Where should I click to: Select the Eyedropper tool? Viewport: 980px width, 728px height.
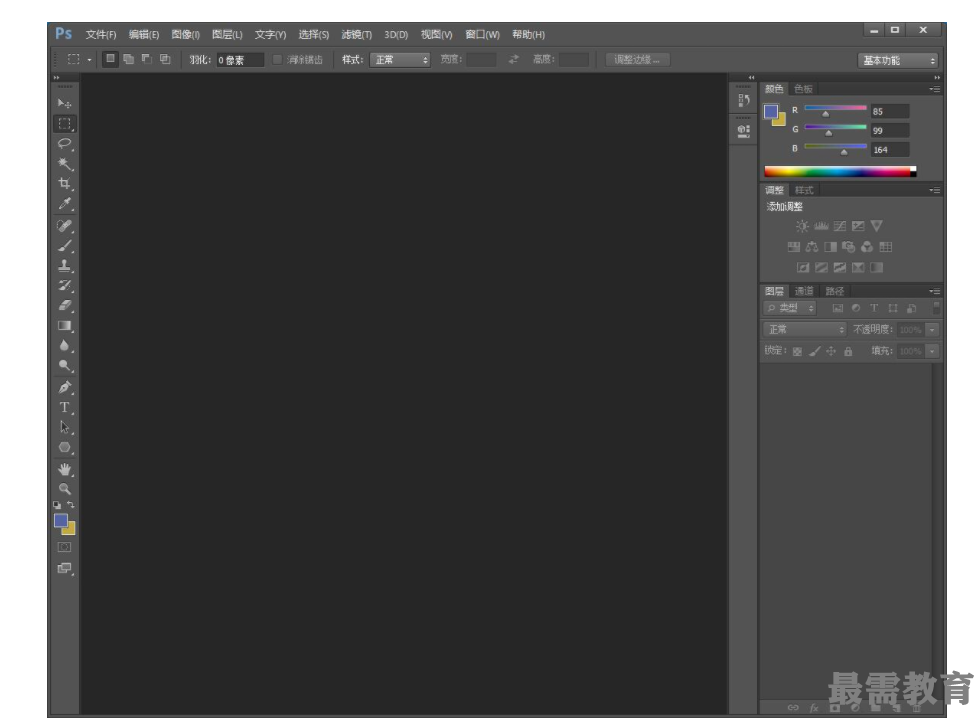[64, 204]
